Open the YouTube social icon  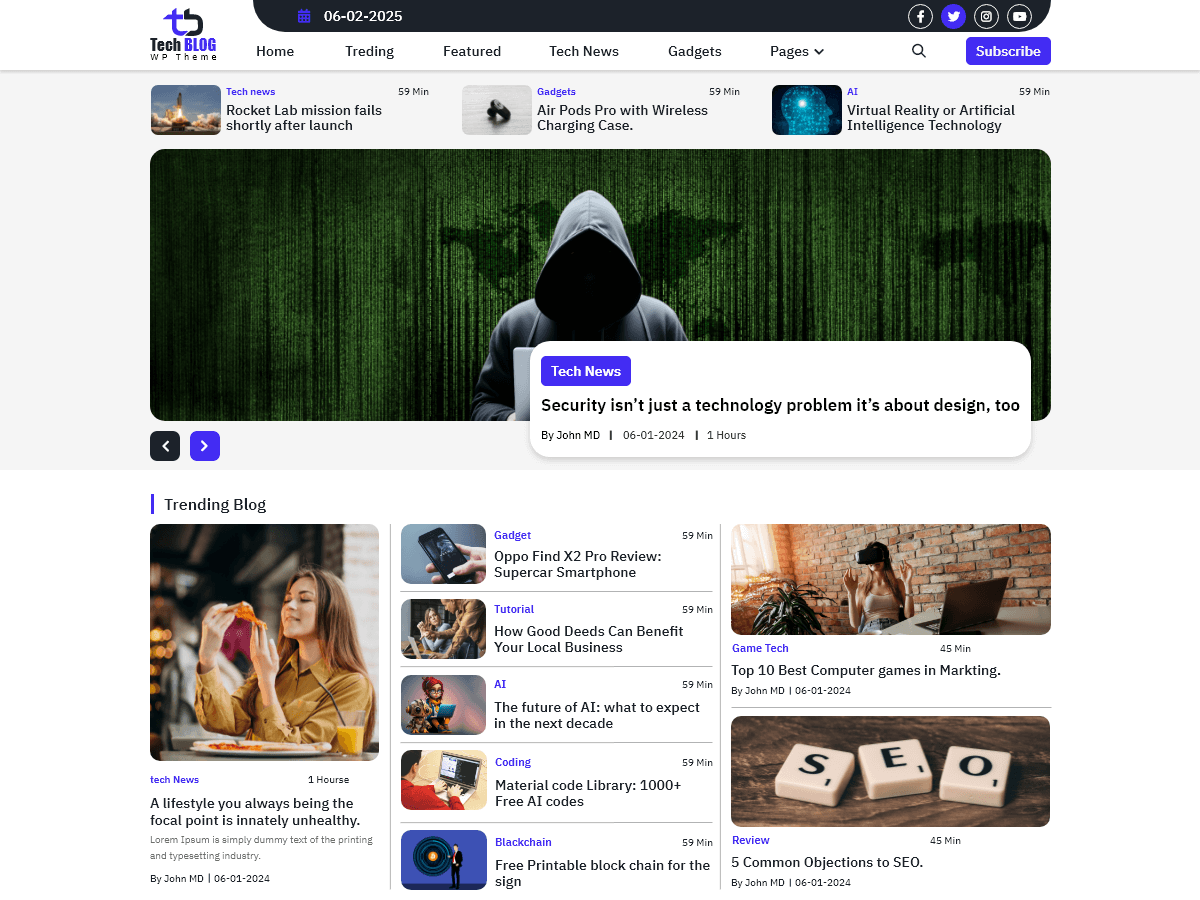click(1019, 16)
